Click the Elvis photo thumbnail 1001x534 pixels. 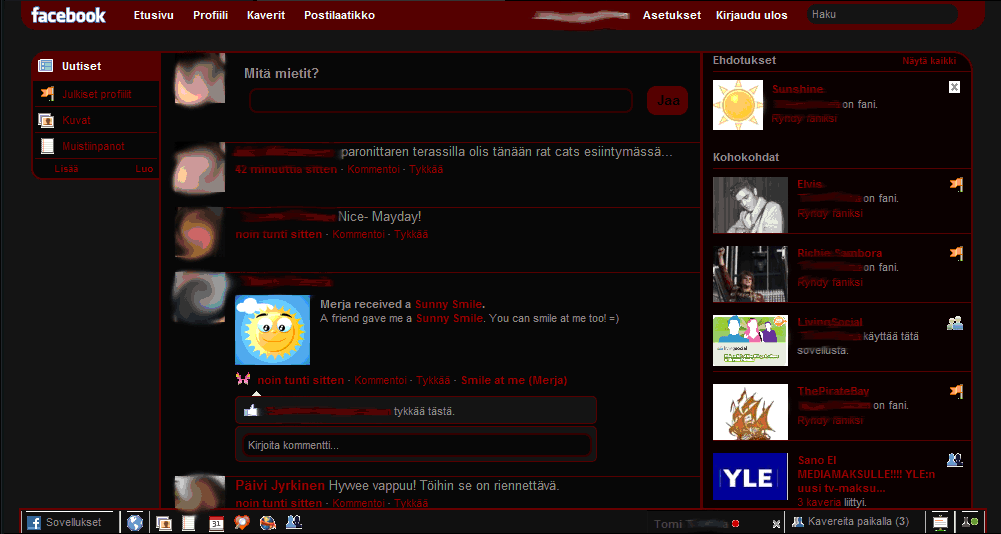pos(750,205)
